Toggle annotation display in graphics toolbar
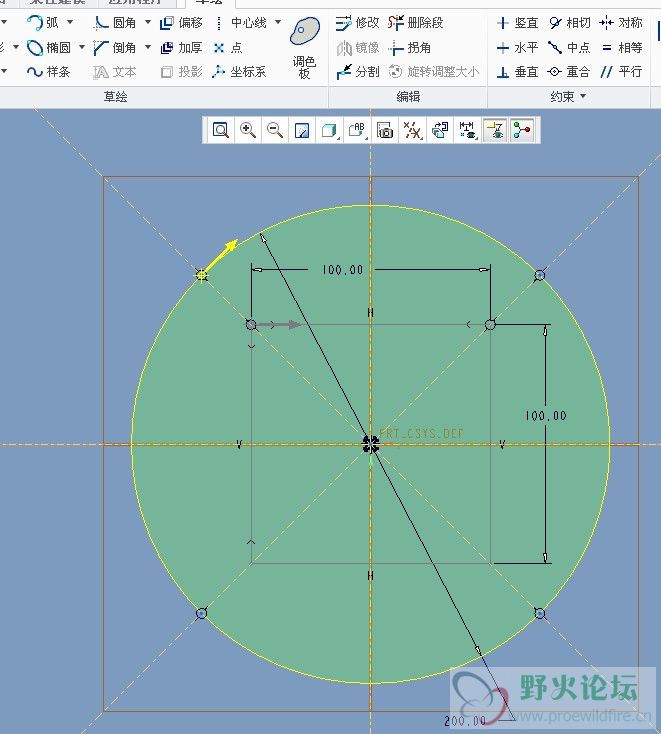 (495, 130)
